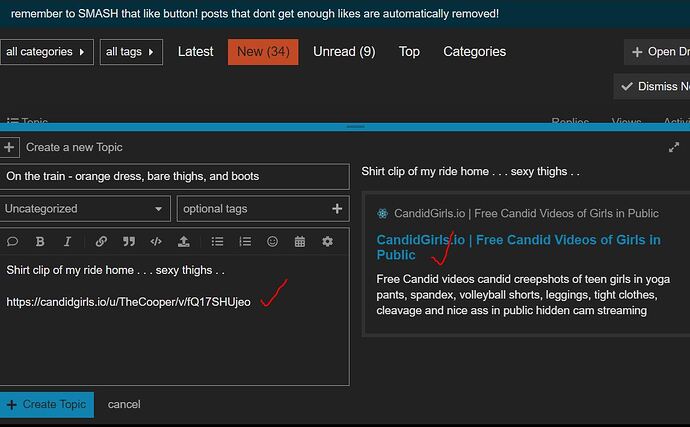690x427 pixels.
Task: Open composer options via the gear icon
Action: point(327,241)
